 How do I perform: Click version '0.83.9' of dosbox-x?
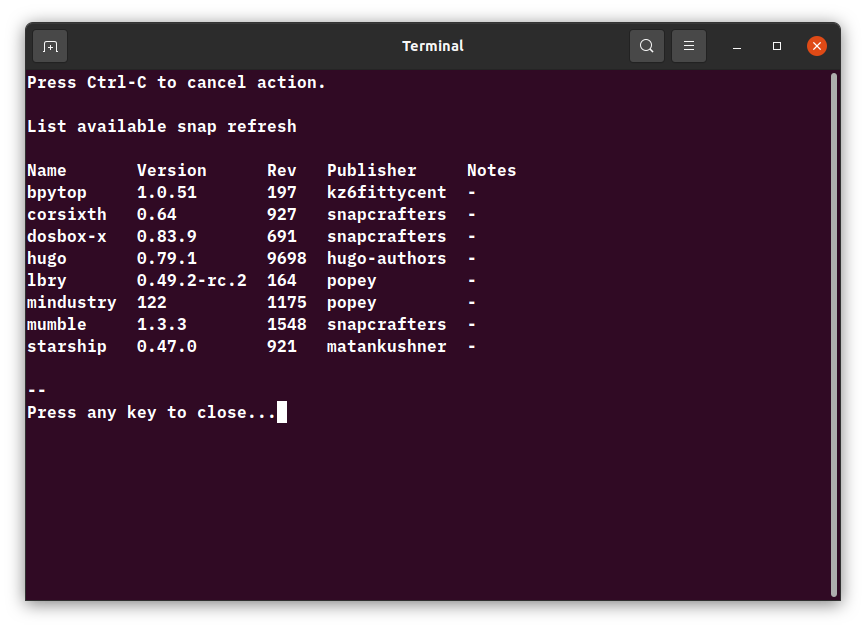167,236
